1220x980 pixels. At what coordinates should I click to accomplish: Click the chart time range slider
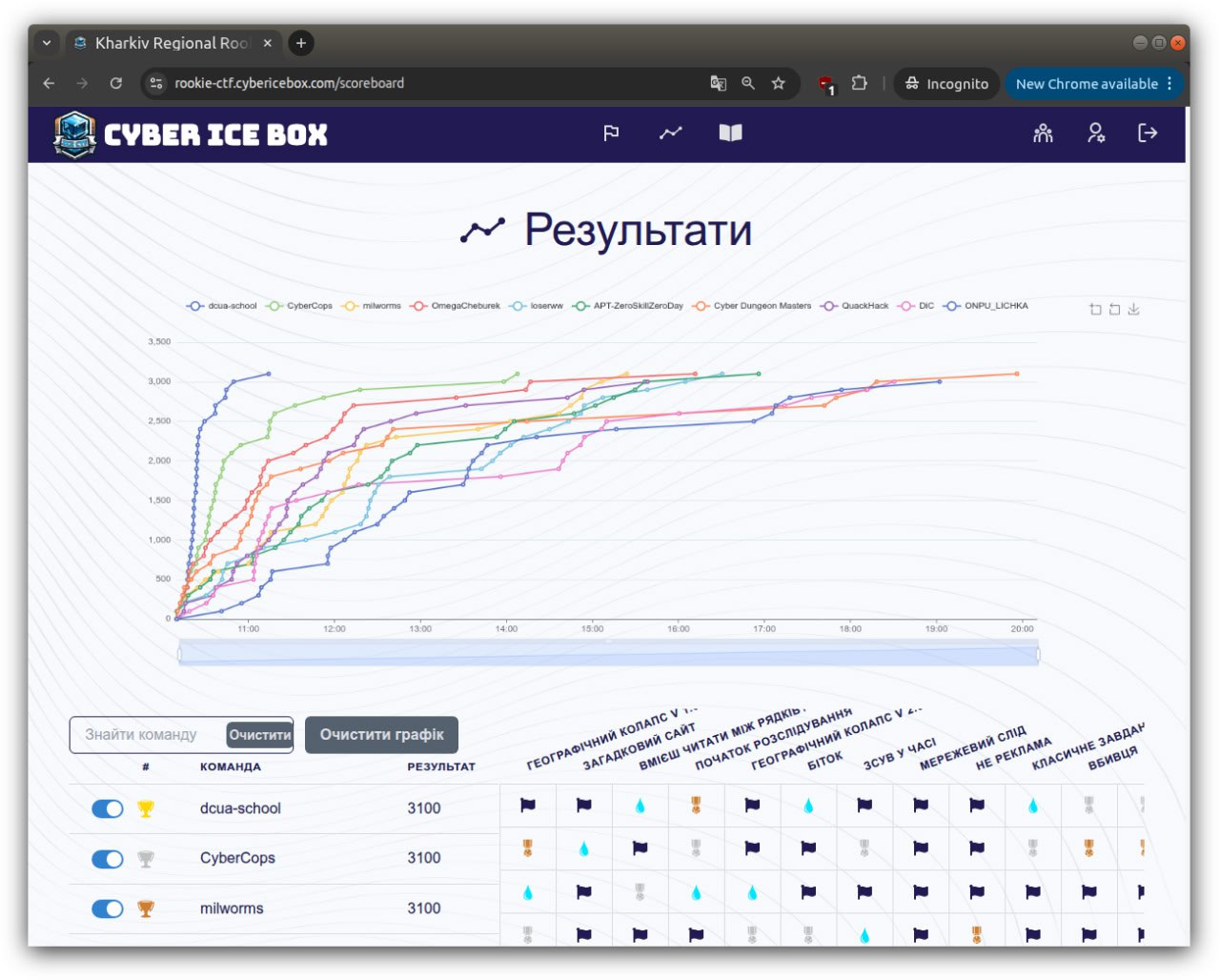[608, 654]
